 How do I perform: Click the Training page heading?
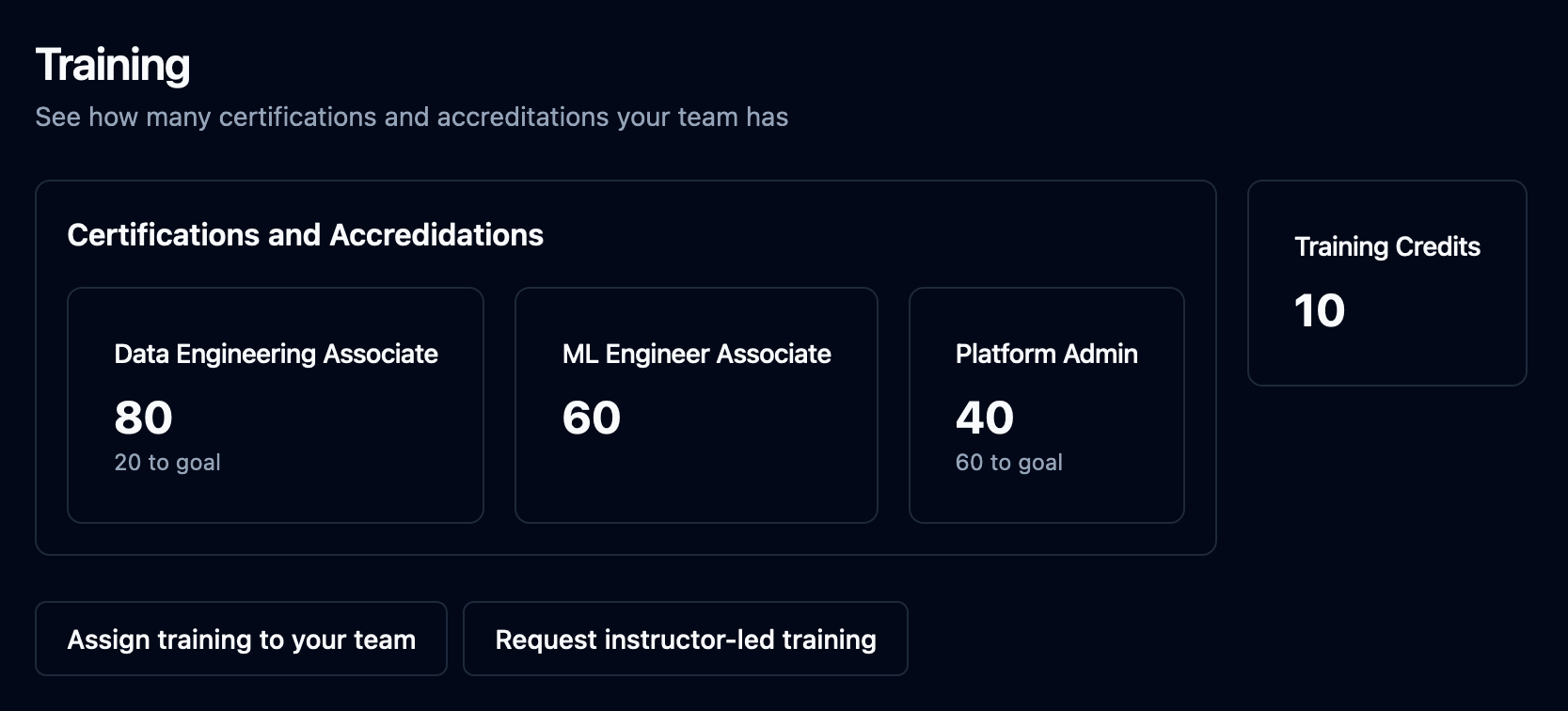(x=113, y=65)
